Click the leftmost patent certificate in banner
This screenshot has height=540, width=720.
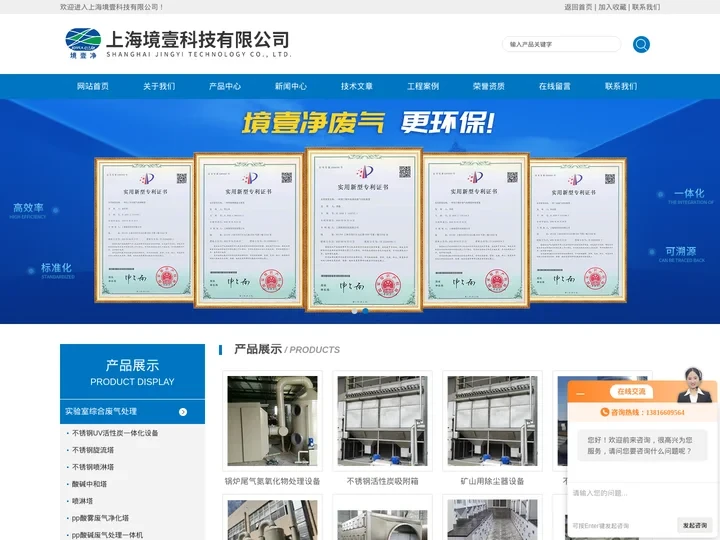[144, 230]
